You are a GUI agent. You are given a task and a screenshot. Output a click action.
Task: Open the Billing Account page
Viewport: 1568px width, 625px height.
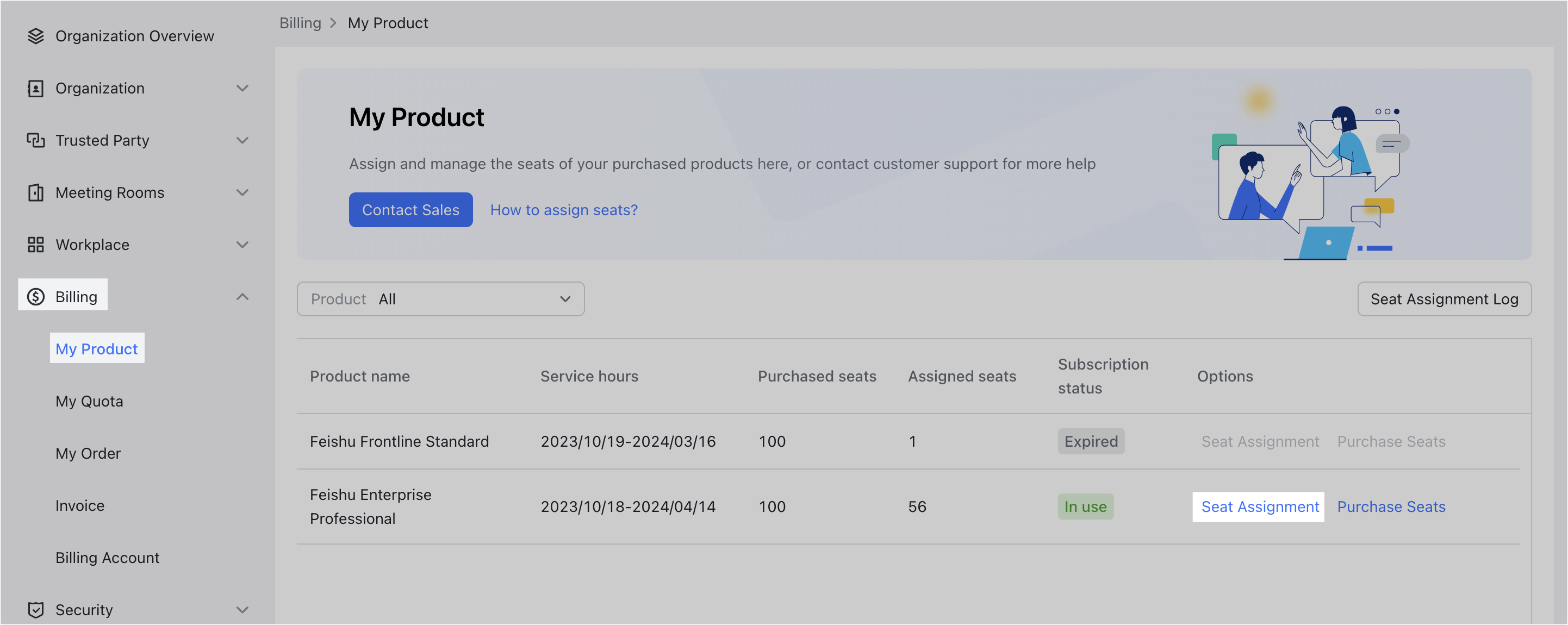pyautogui.click(x=107, y=557)
